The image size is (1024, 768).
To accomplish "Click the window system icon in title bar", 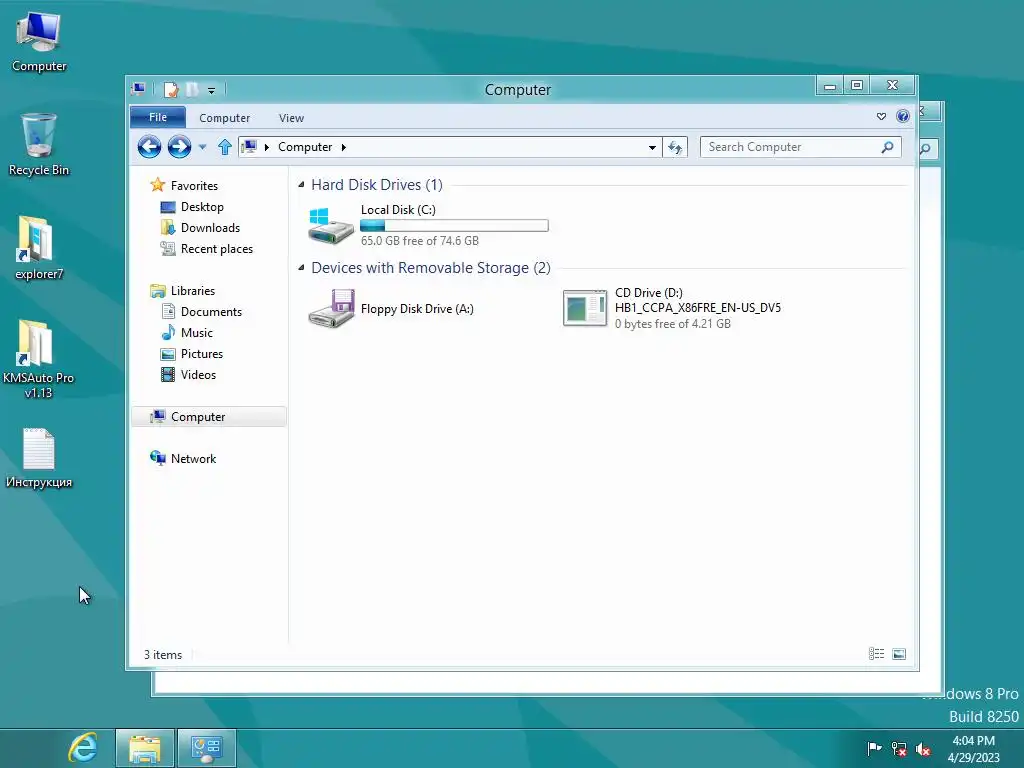I will pyautogui.click(x=138, y=89).
